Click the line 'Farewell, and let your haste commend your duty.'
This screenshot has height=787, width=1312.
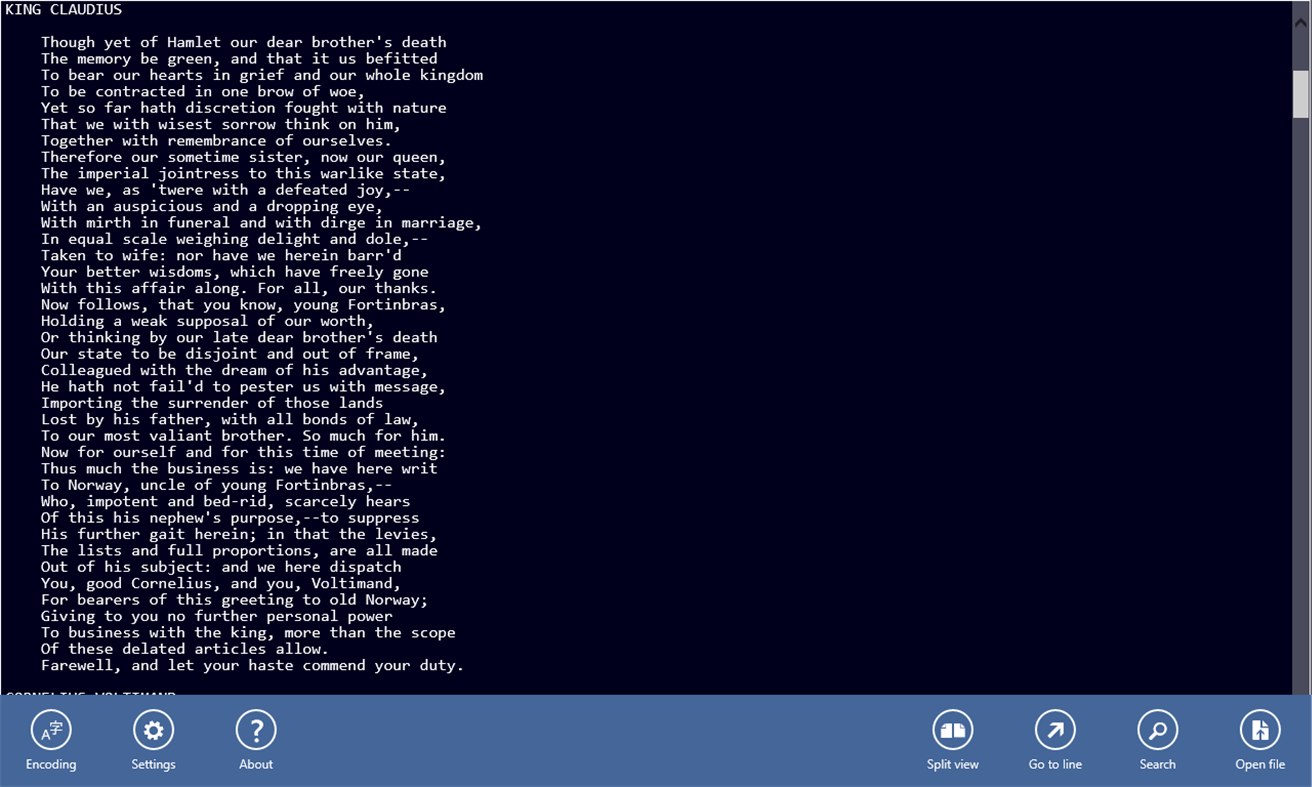point(253,665)
